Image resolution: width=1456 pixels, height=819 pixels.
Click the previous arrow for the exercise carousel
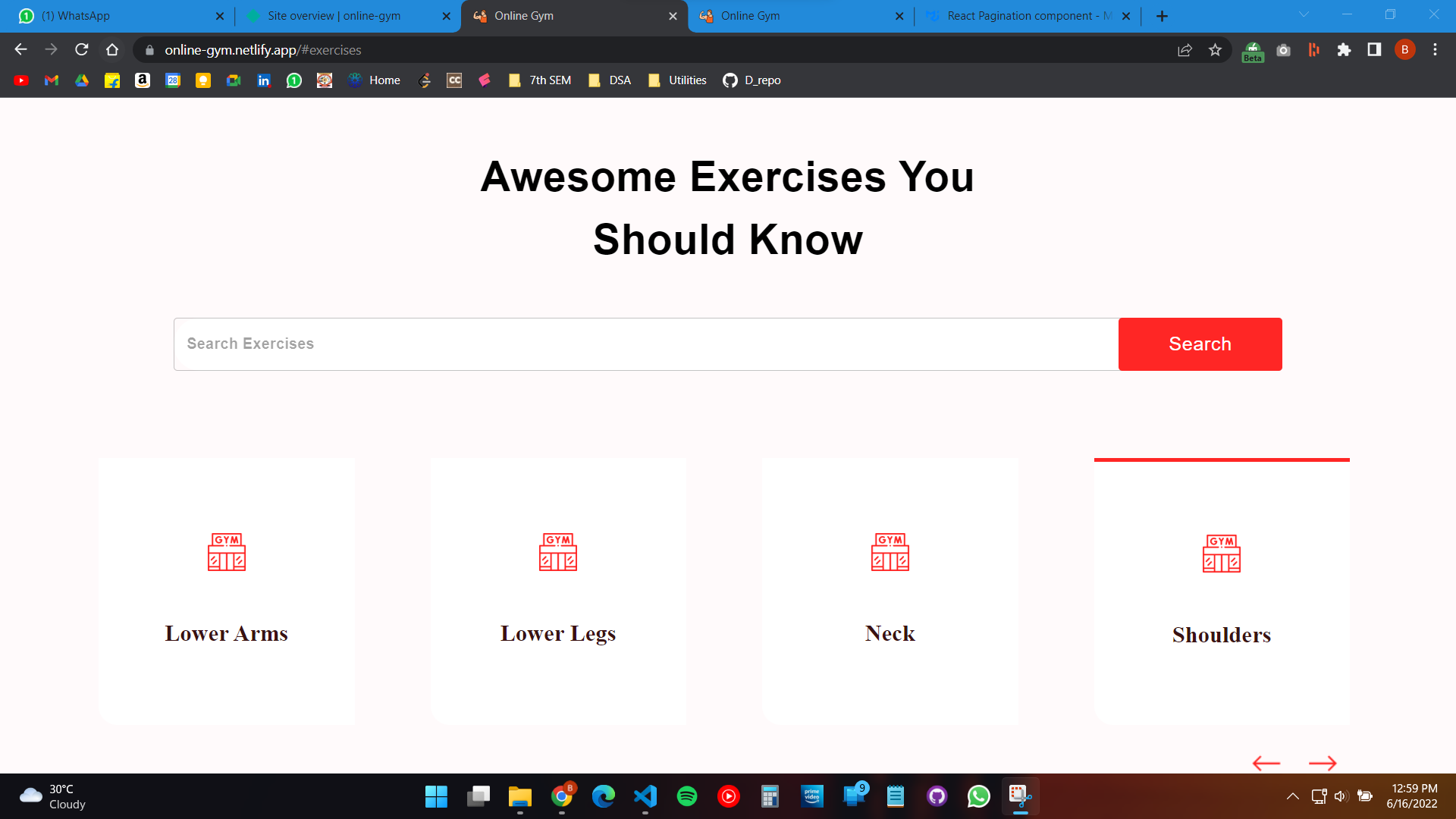coord(1265,764)
